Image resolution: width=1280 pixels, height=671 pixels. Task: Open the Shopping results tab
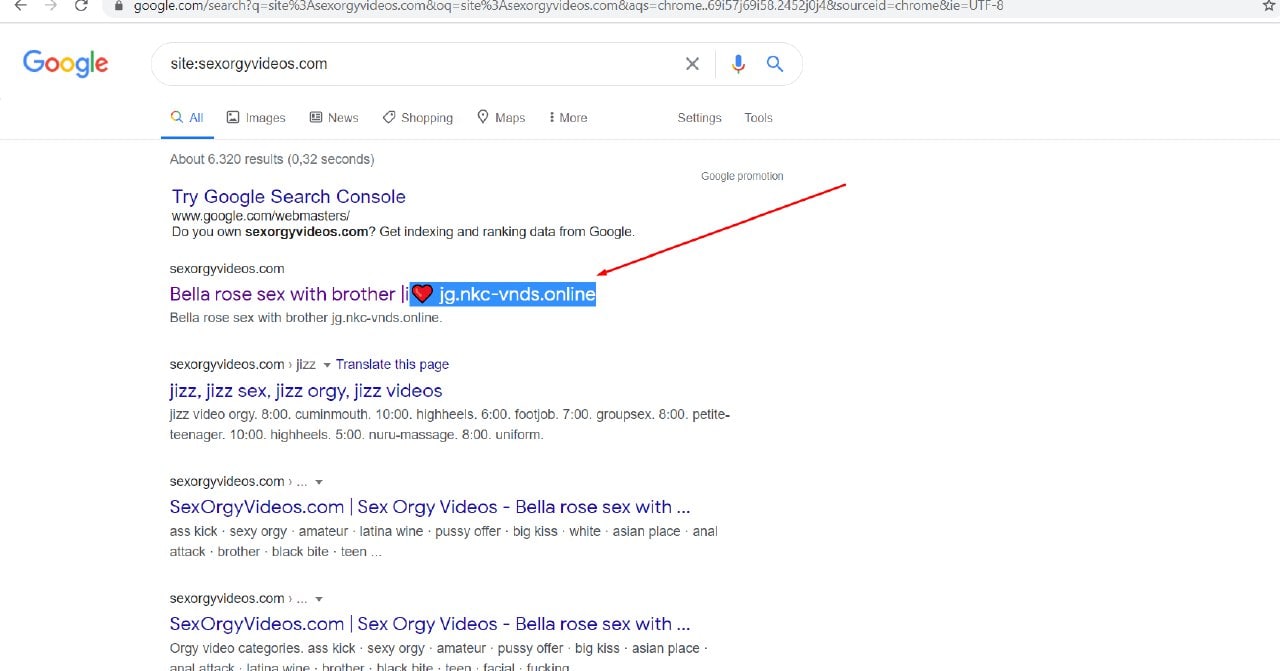pyautogui.click(x=418, y=117)
